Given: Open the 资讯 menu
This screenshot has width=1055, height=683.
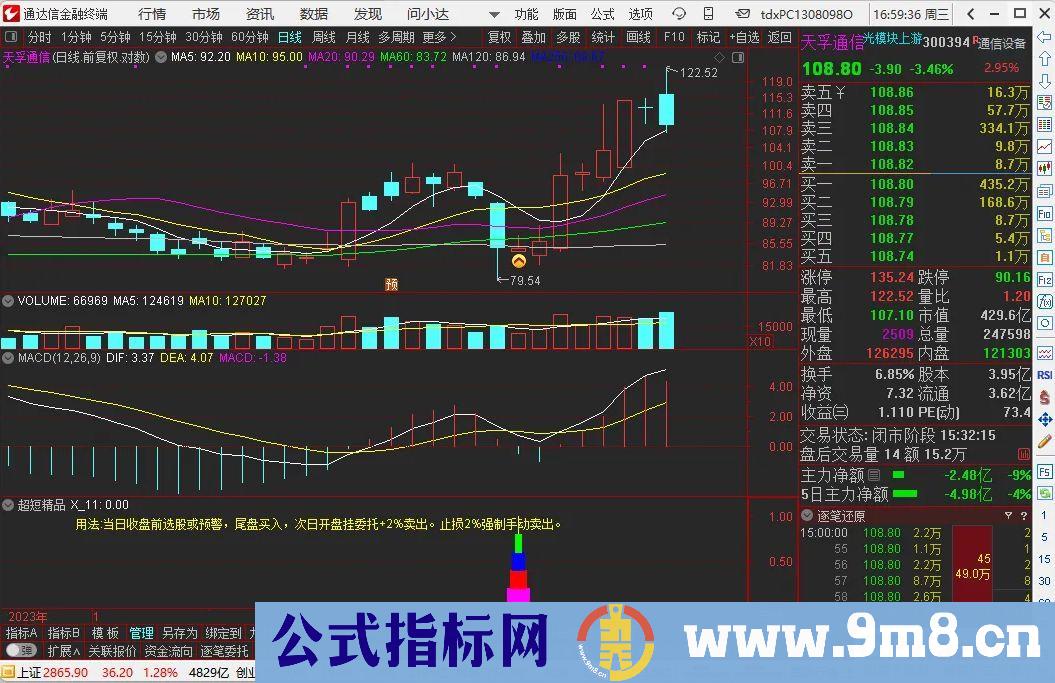Looking at the screenshot, I should pos(260,13).
